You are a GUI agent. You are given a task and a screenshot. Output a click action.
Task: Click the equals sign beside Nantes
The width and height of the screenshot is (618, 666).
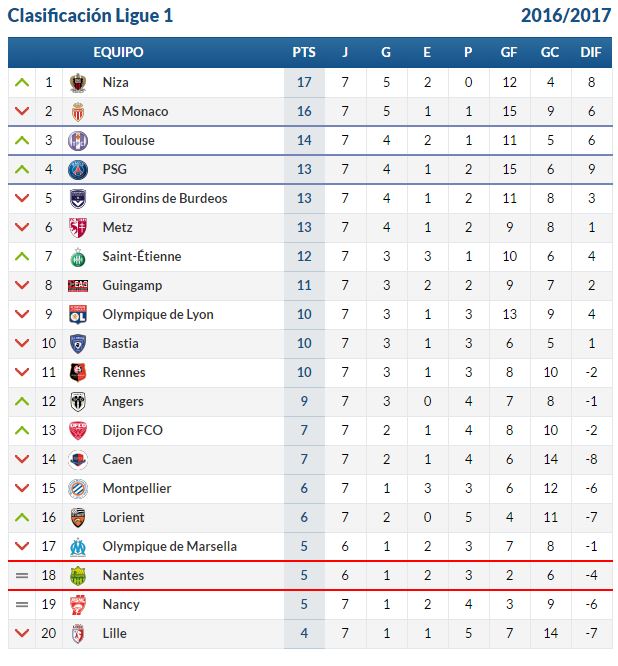(22, 576)
